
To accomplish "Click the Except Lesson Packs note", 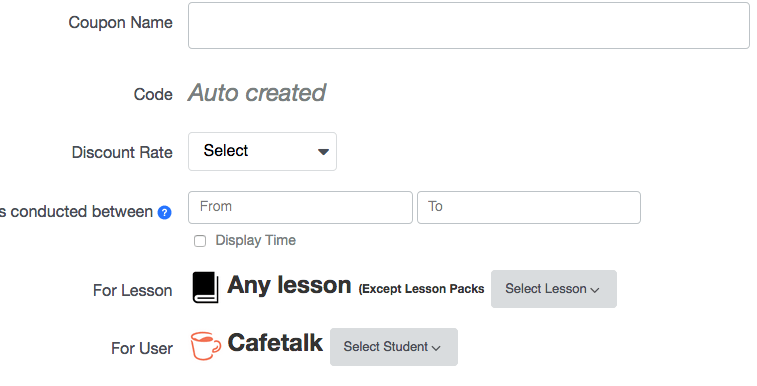I will click(421, 289).
